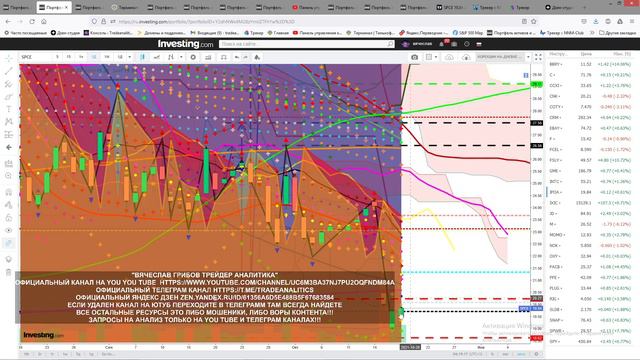
Task: Open the time interval dropdown arrow
Action: [129, 57]
